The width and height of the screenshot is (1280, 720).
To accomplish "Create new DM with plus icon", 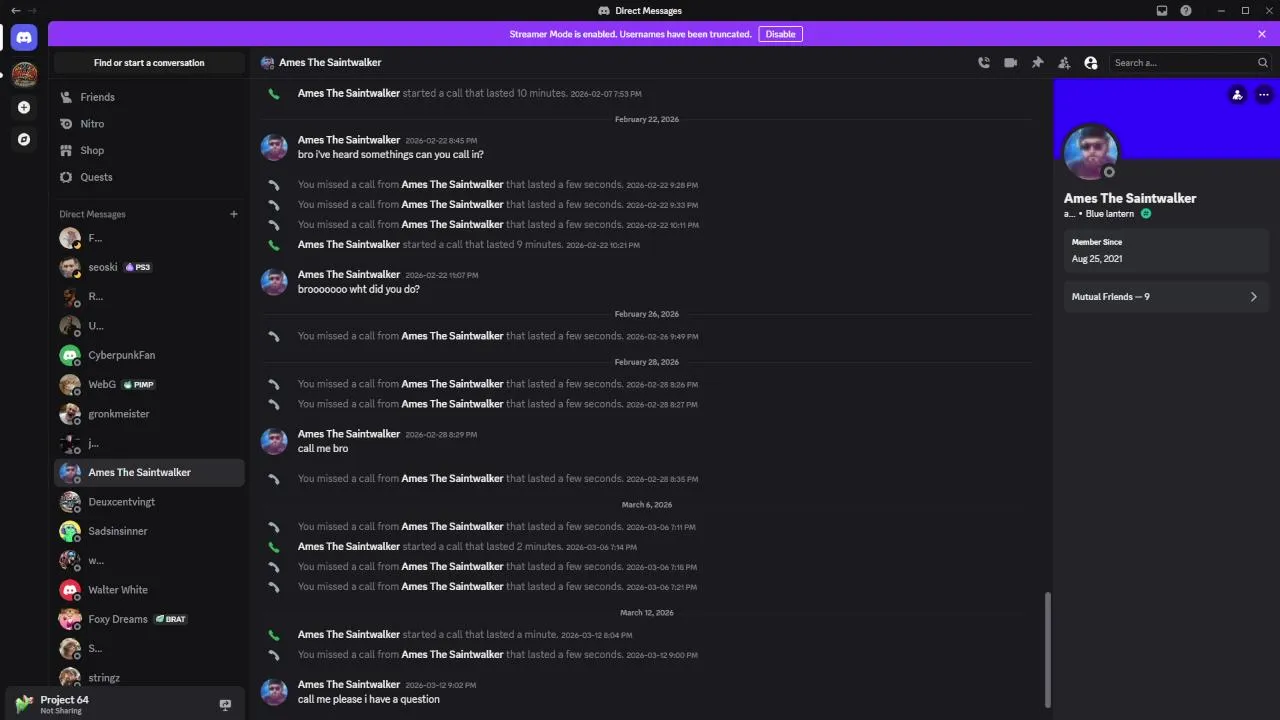I will [x=234, y=214].
